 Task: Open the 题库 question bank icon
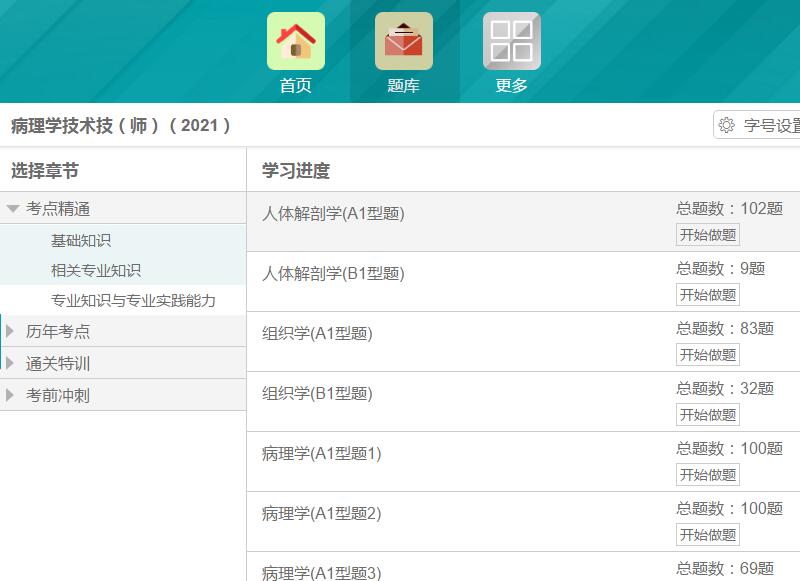pos(404,41)
